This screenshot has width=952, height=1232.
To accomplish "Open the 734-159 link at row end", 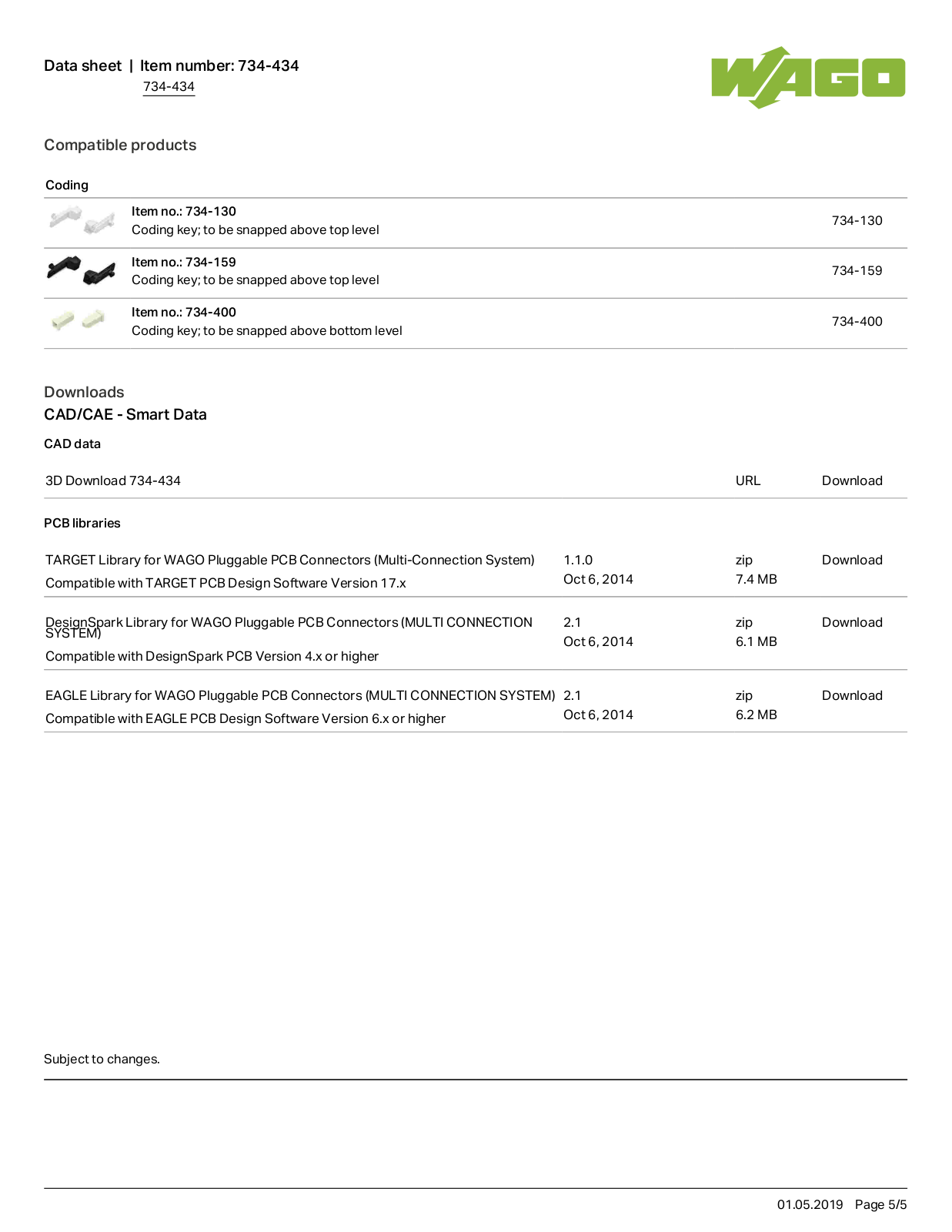I will [x=857, y=270].
